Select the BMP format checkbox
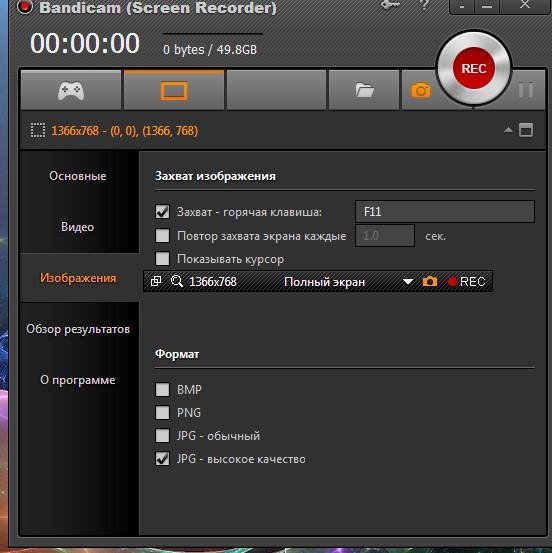Image resolution: width=552 pixels, height=553 pixels. [x=162, y=390]
